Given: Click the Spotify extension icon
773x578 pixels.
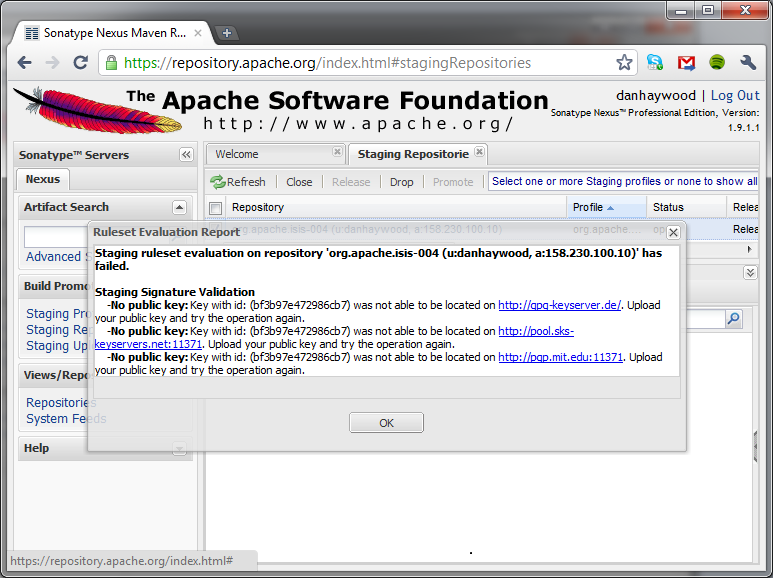Looking at the screenshot, I should tap(717, 63).
